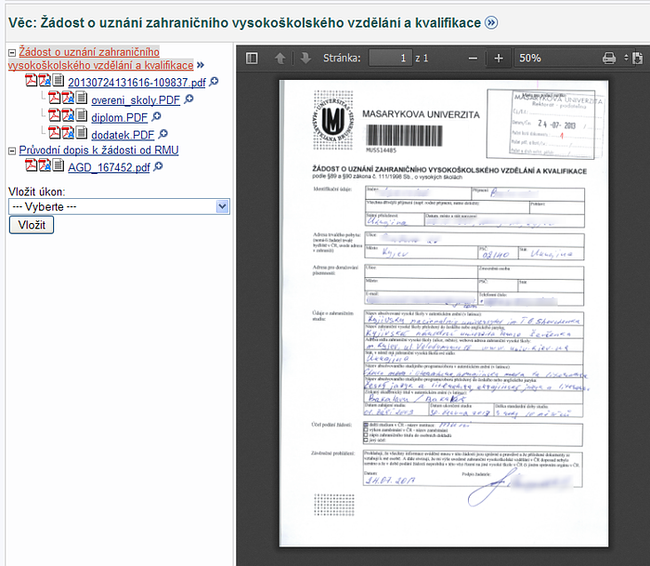650x566 pixels.
Task: Click the page number input field
Action: pos(390,58)
